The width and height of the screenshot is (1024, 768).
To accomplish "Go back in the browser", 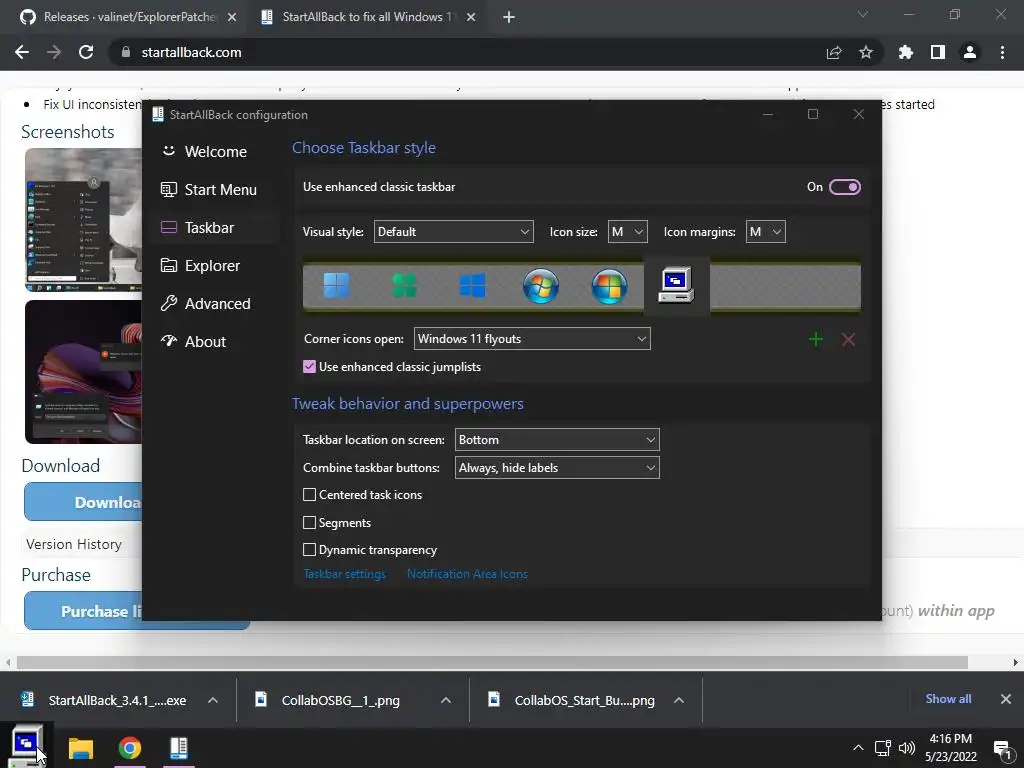I will pyautogui.click(x=22, y=52).
